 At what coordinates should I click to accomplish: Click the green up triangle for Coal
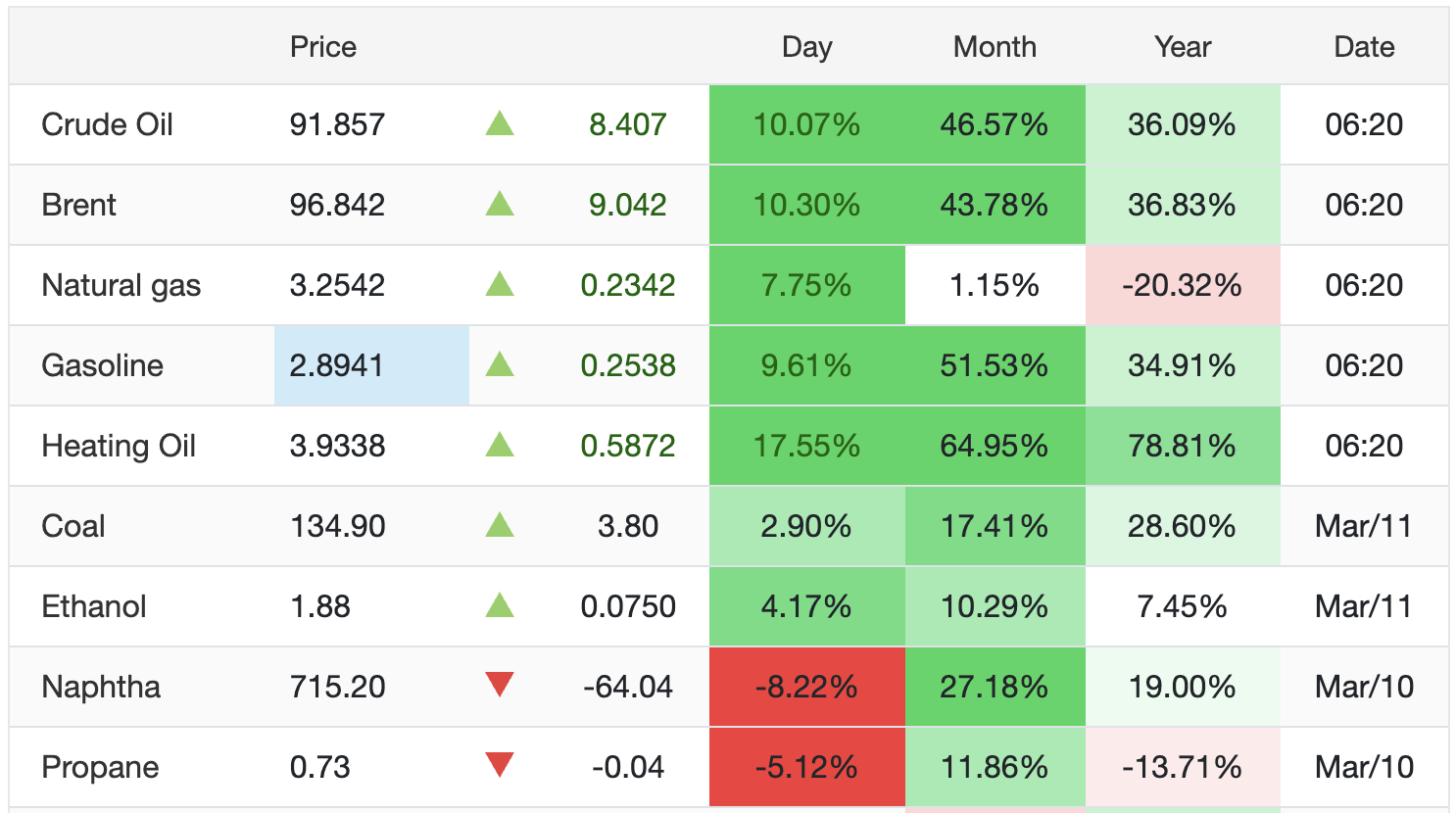click(500, 526)
